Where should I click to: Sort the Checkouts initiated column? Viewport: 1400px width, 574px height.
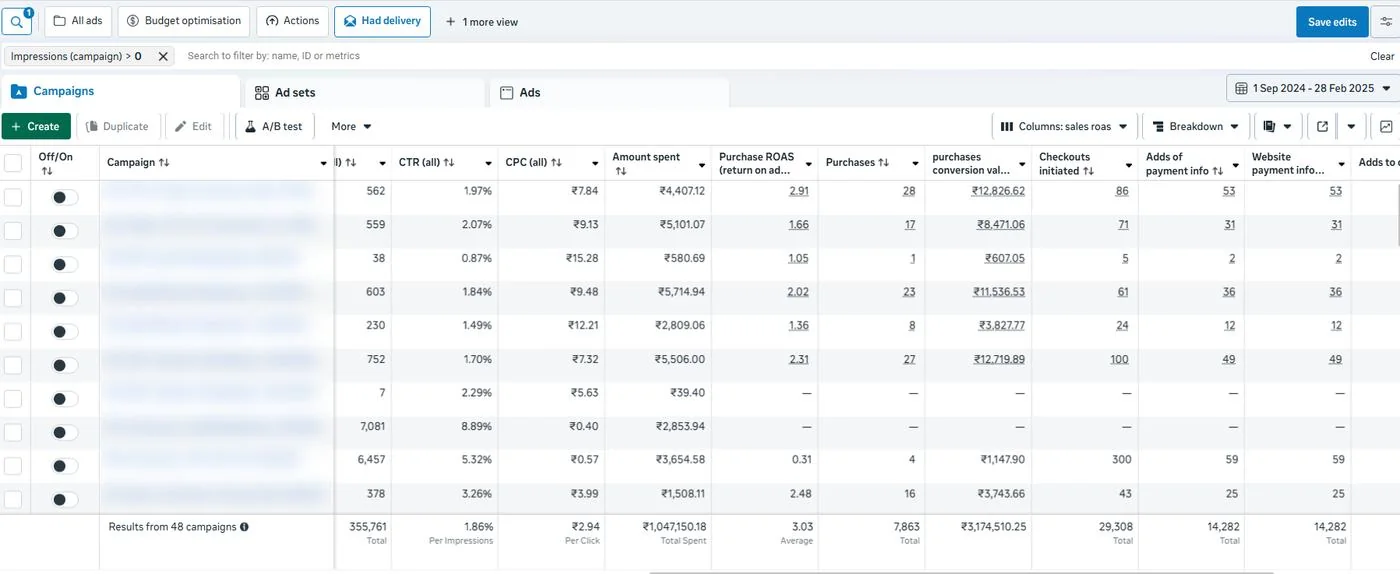tap(1088, 171)
